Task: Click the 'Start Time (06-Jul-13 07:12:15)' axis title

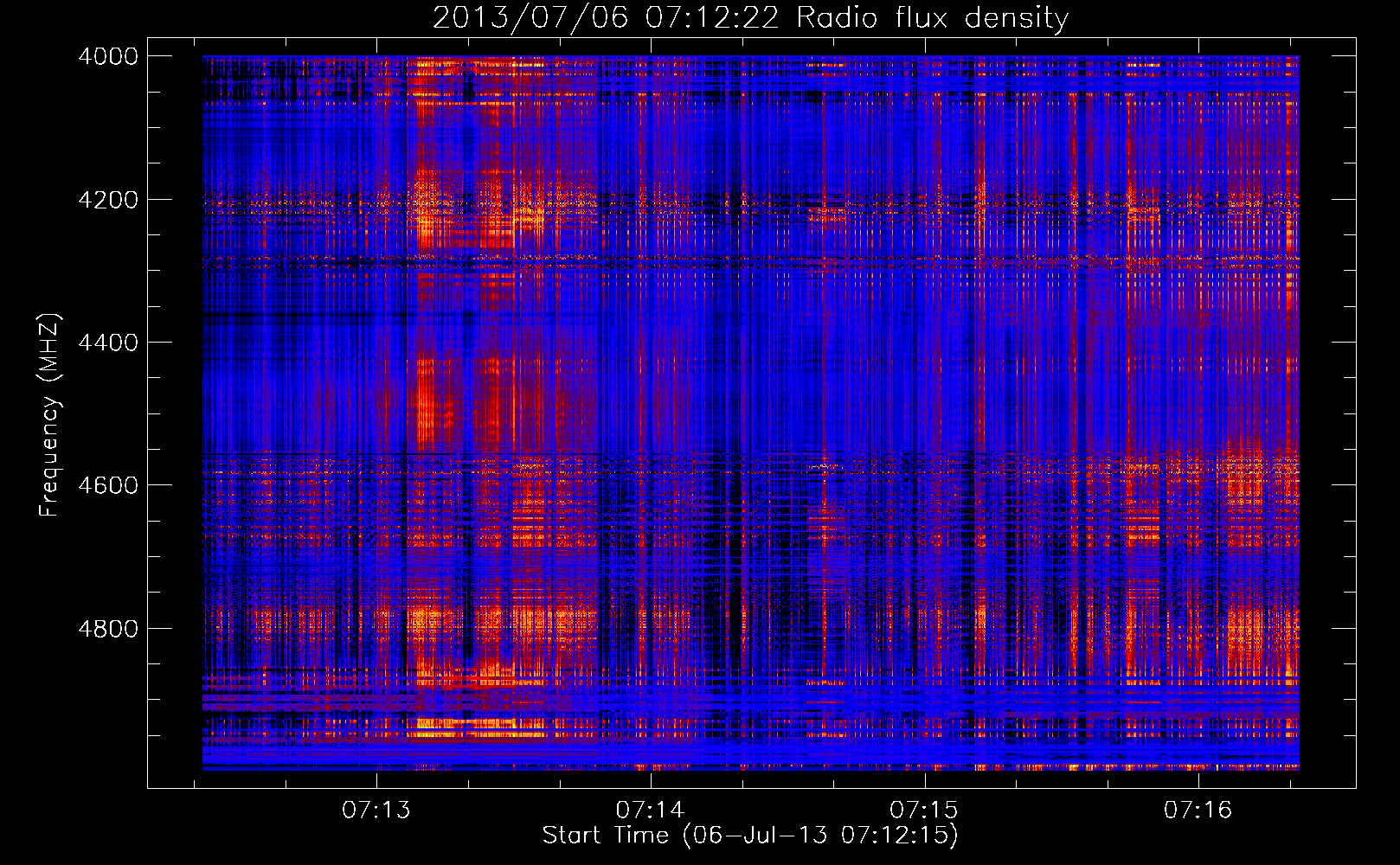Action: 750,836
